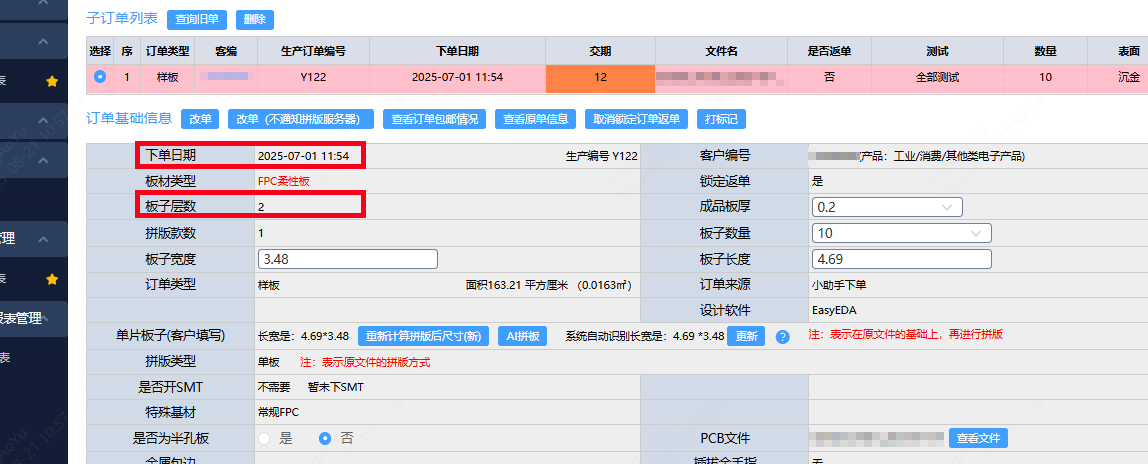Click 查看文件 next to PCB文件
Image resolution: width=1148 pixels, height=464 pixels.
coord(977,438)
